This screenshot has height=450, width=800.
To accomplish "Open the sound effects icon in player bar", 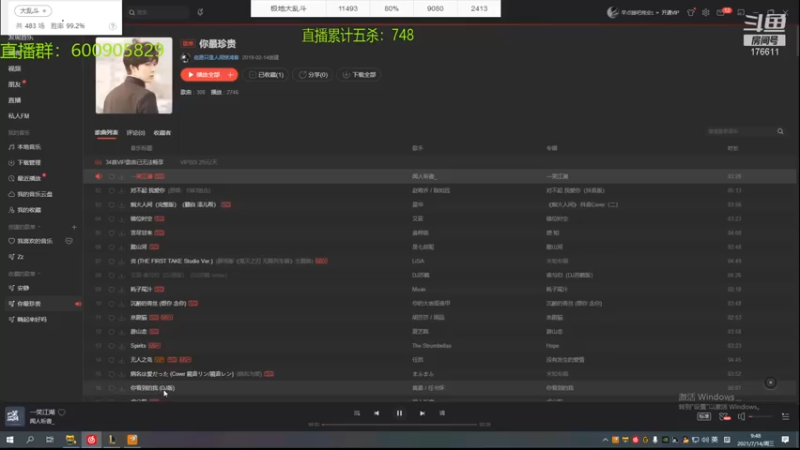I will [x=724, y=417].
